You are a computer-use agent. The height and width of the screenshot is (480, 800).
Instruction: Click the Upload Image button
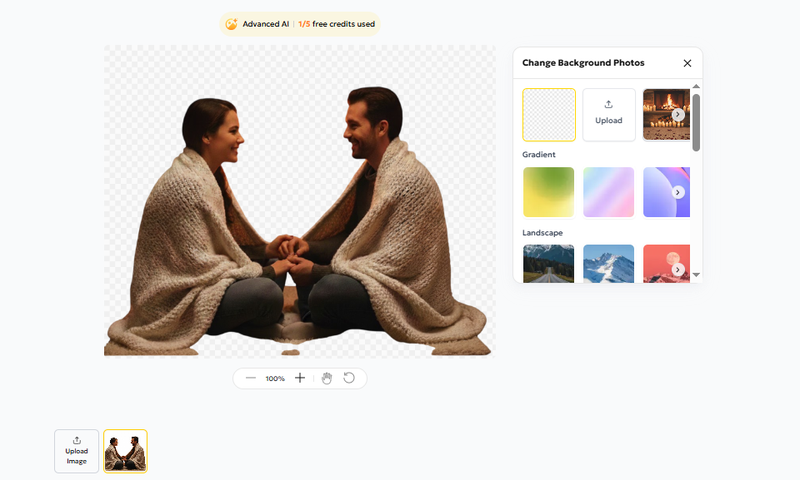click(77, 451)
